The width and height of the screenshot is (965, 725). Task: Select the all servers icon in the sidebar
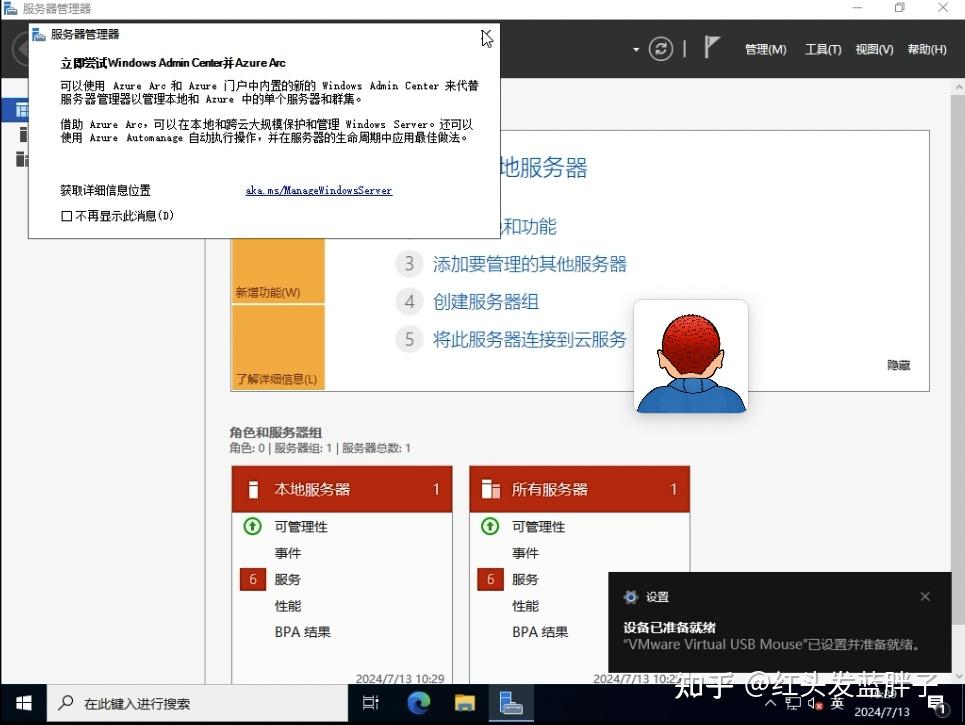pos(23,158)
